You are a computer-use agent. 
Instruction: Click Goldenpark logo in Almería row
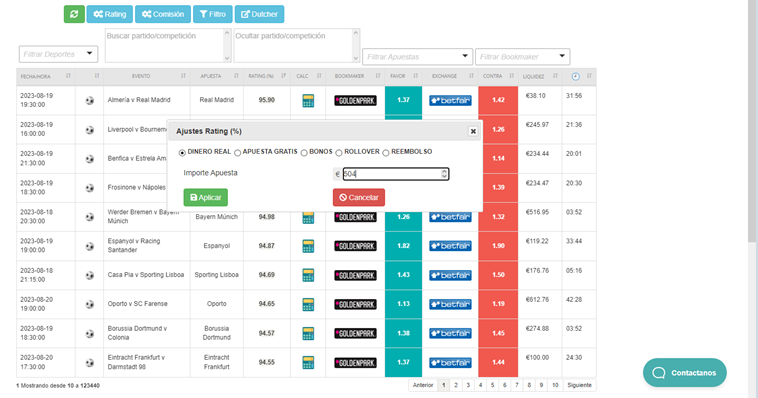coord(355,101)
